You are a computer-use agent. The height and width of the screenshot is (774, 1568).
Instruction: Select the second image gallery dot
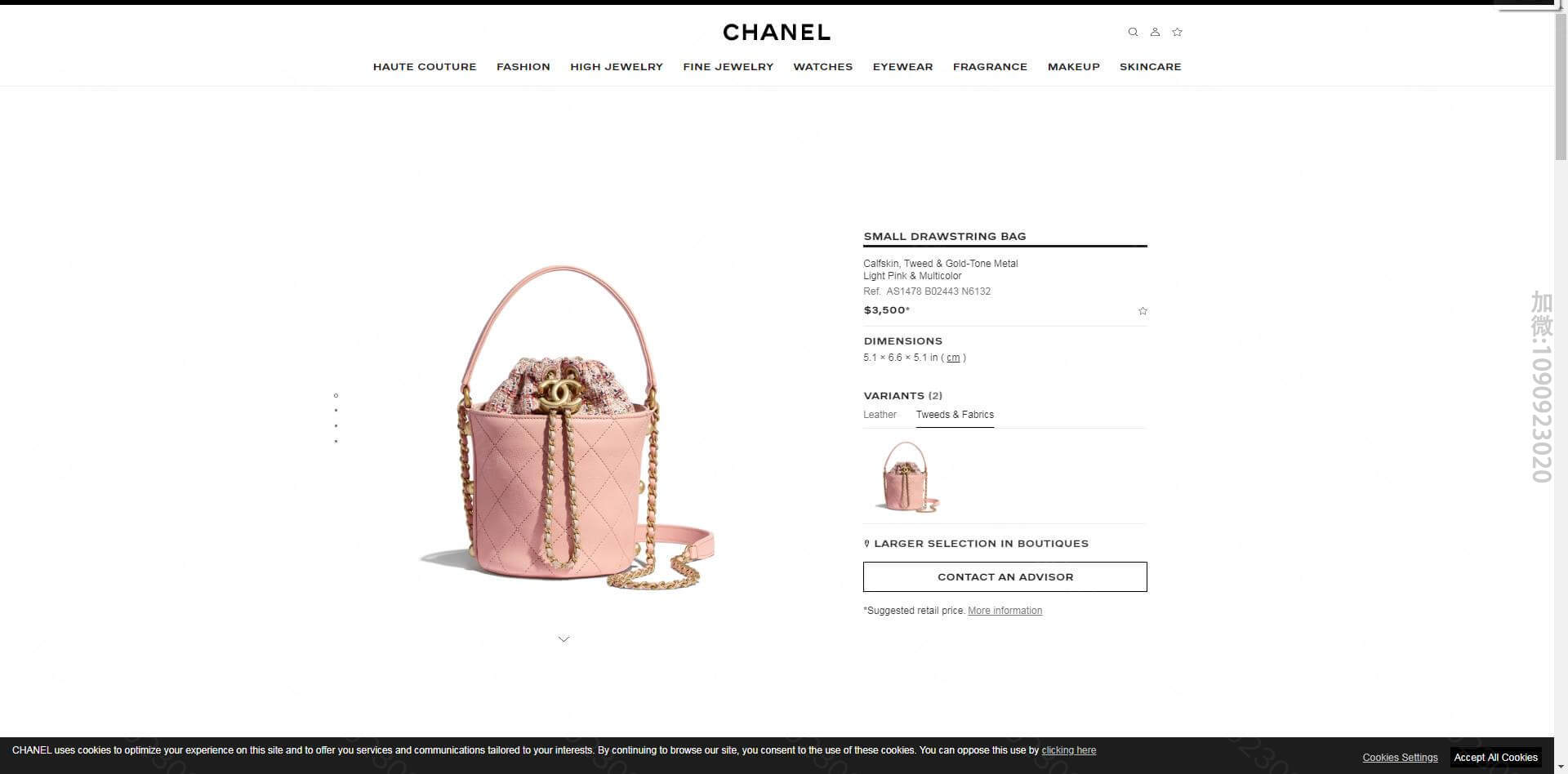[336, 411]
